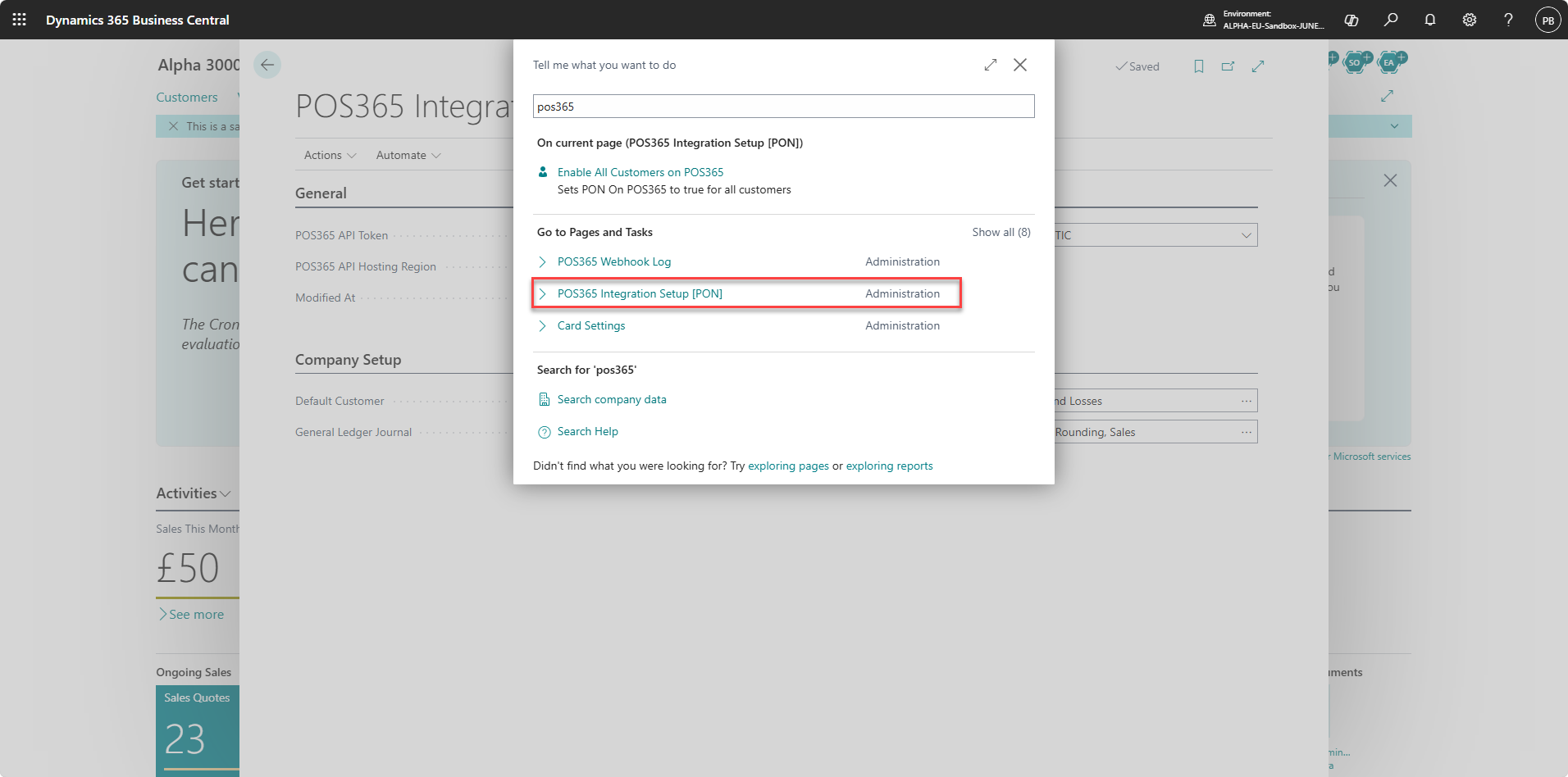Click Search company data
This screenshot has height=777, width=1568.
click(612, 399)
